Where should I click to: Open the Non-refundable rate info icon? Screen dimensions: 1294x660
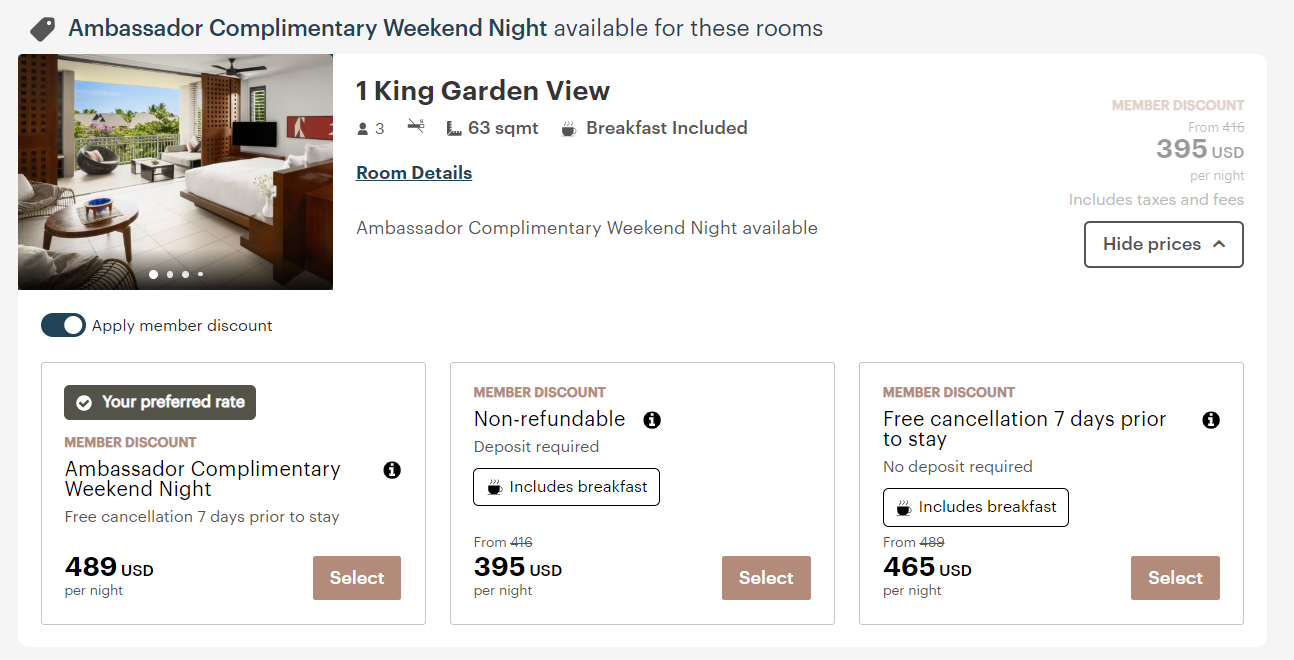click(x=652, y=420)
